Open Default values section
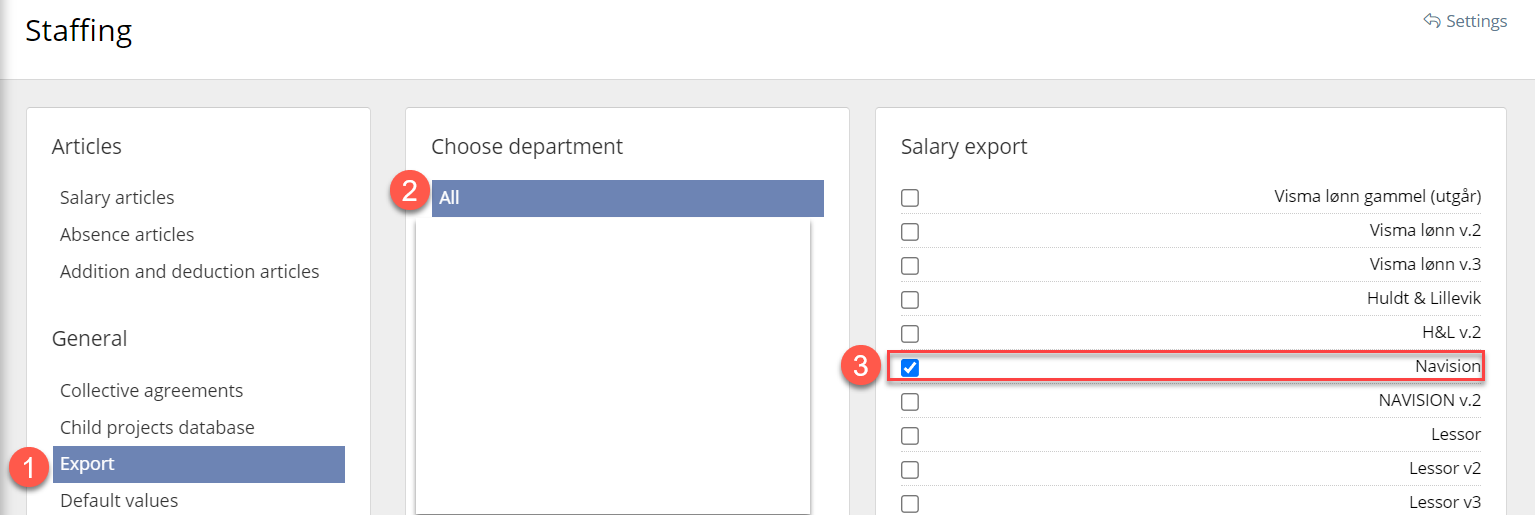This screenshot has width=1535, height=515. coord(119,500)
